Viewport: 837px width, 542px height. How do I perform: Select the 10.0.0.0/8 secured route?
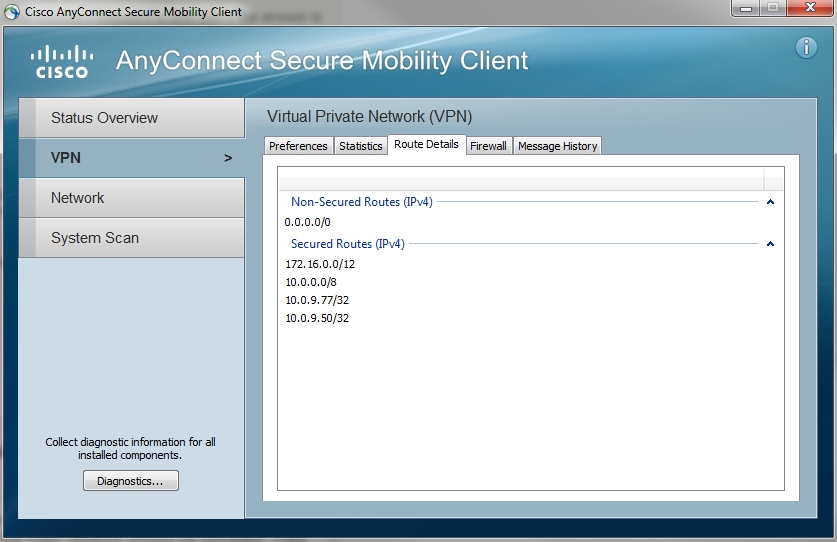tap(311, 282)
